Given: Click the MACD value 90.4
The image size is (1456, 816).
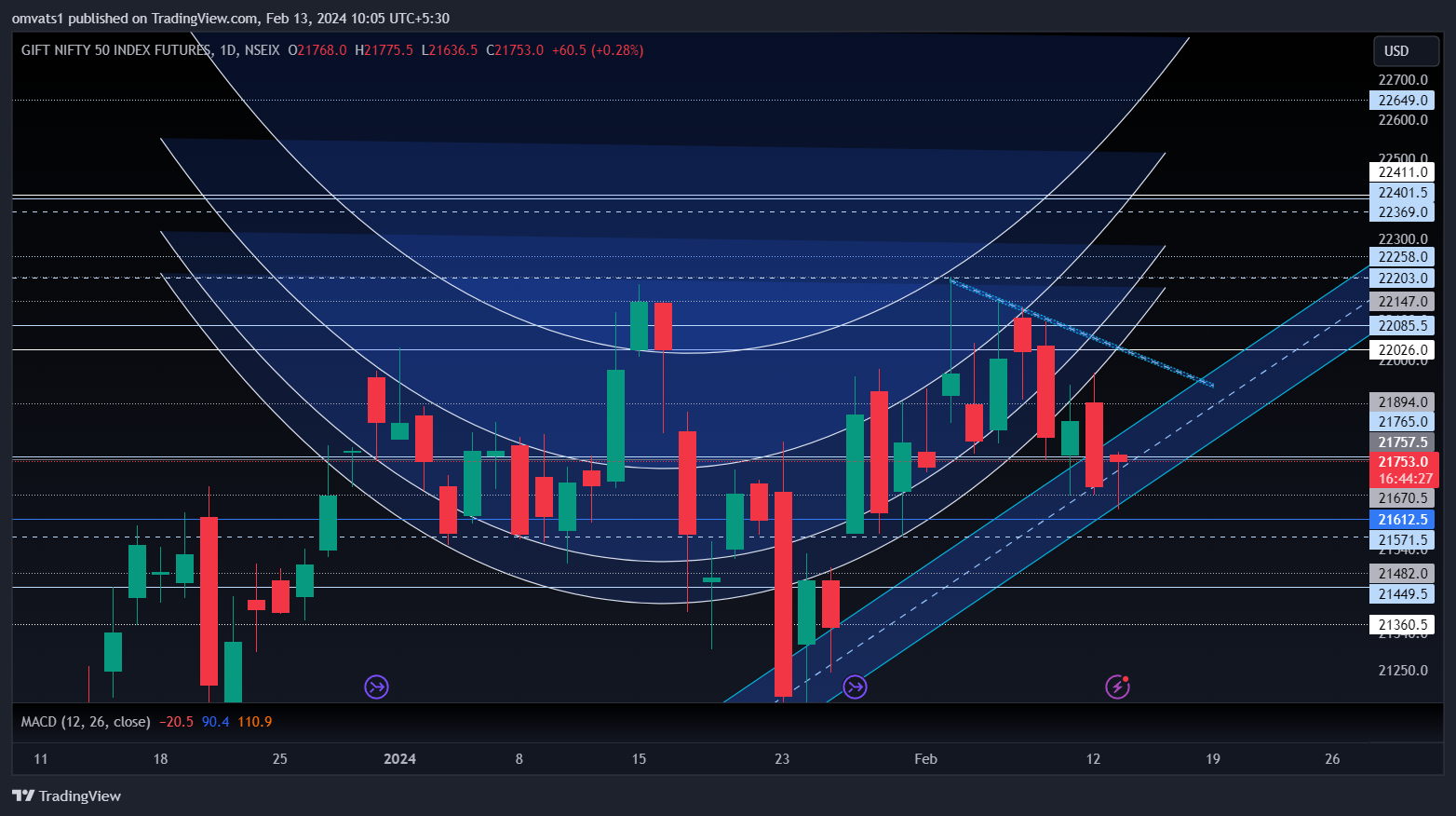Looking at the screenshot, I should click(215, 722).
